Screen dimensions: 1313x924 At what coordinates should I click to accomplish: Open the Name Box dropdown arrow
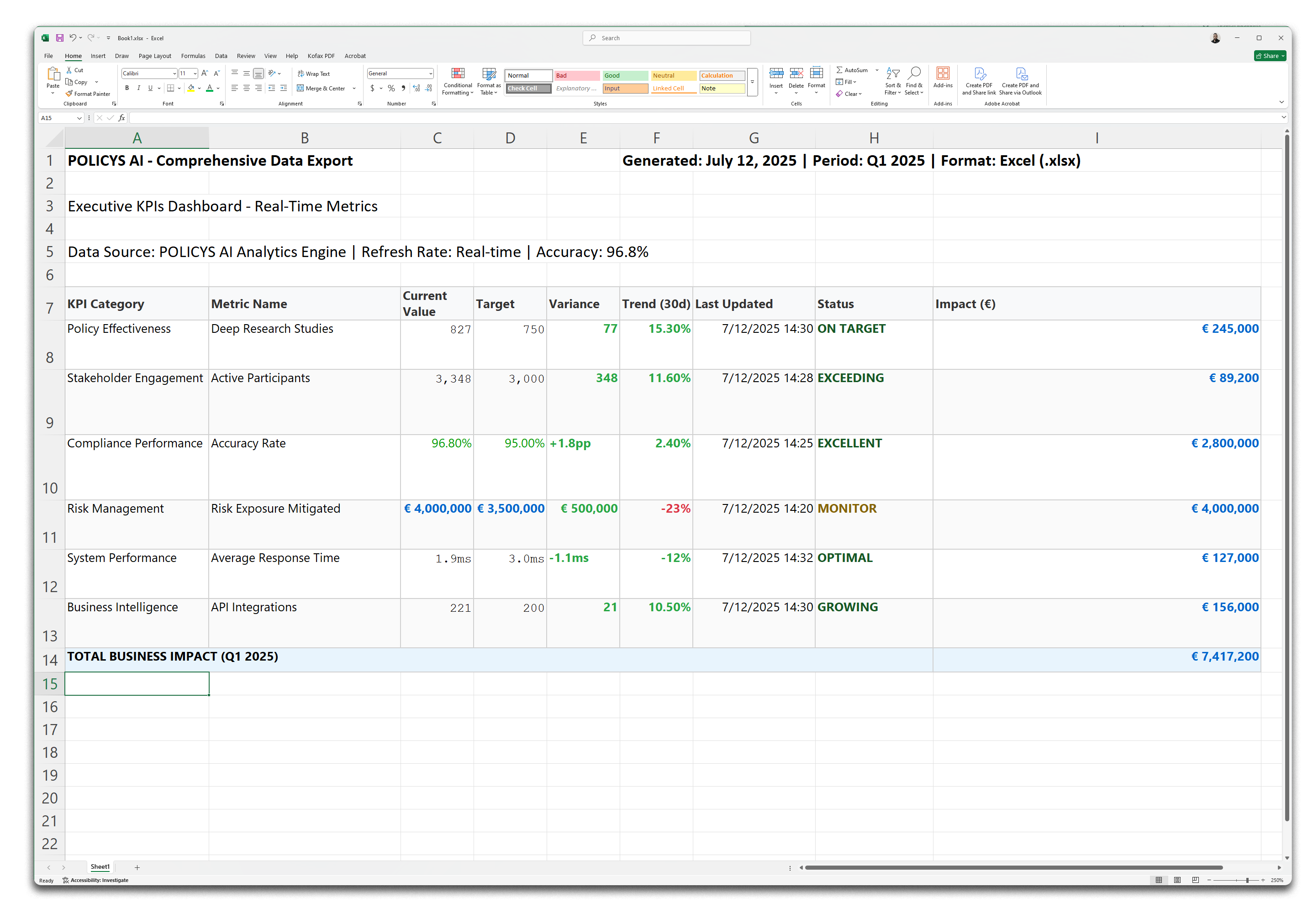79,118
